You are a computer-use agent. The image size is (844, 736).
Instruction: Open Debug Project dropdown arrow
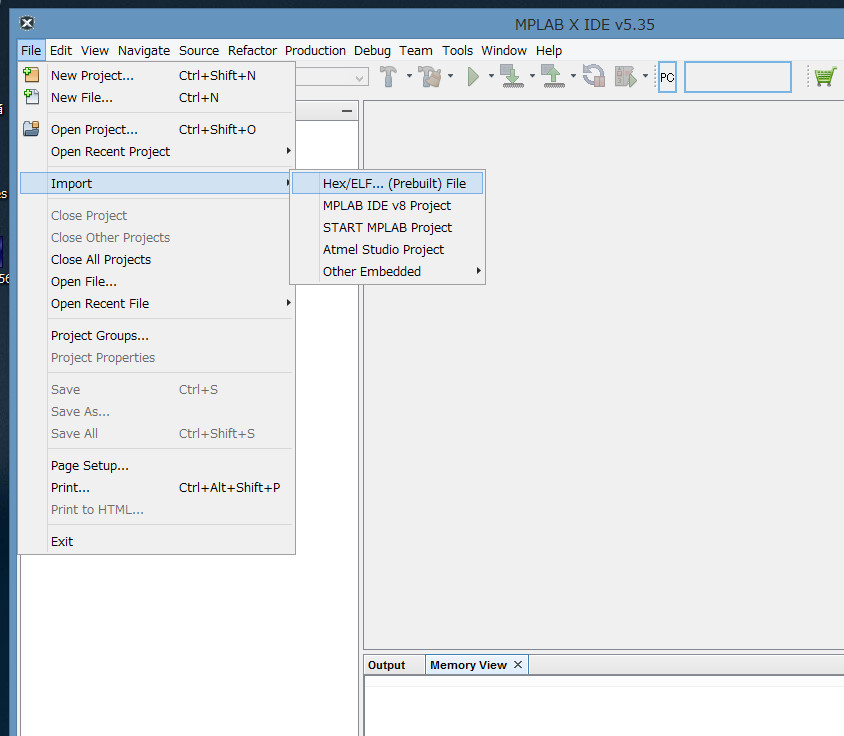point(645,76)
